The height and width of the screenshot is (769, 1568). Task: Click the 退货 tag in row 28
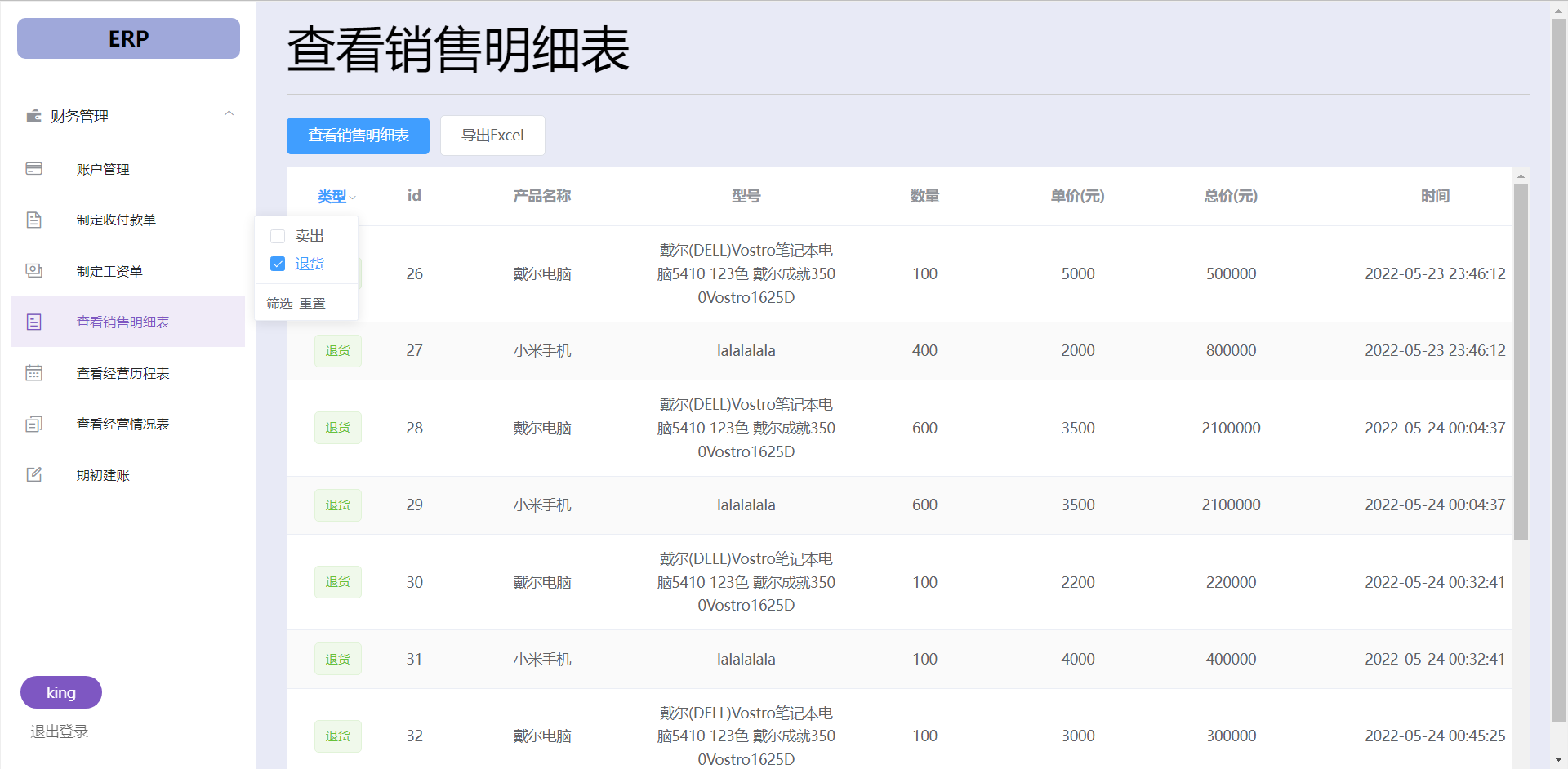[x=338, y=428]
